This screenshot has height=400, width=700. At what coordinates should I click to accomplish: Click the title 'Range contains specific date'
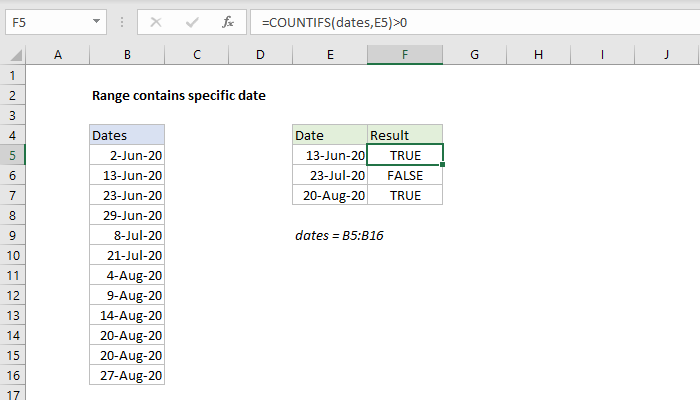[x=178, y=96]
